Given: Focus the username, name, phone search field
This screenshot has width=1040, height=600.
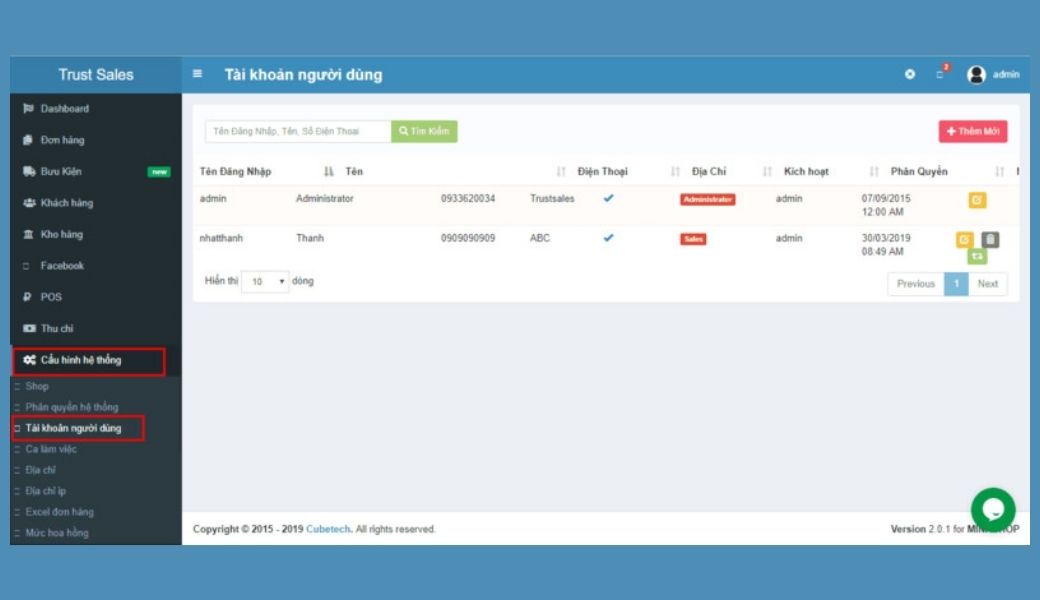Looking at the screenshot, I should tap(298, 131).
